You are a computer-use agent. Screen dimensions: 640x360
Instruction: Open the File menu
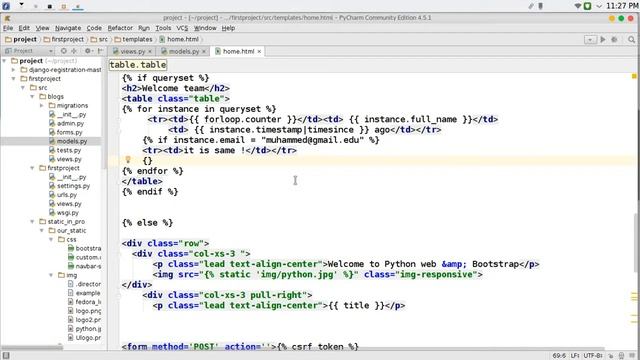[8, 28]
